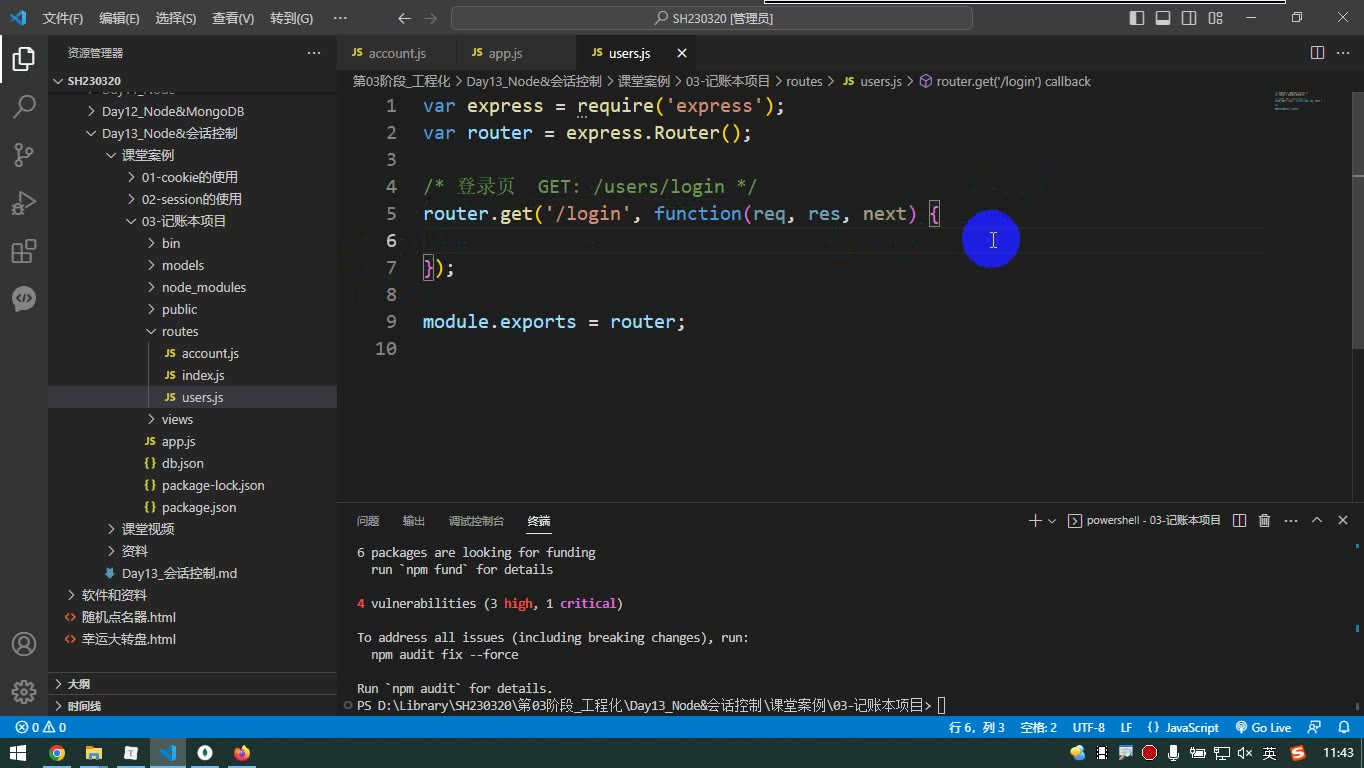Click the command center search box
Image resolution: width=1364 pixels, height=768 pixels.
tap(712, 18)
